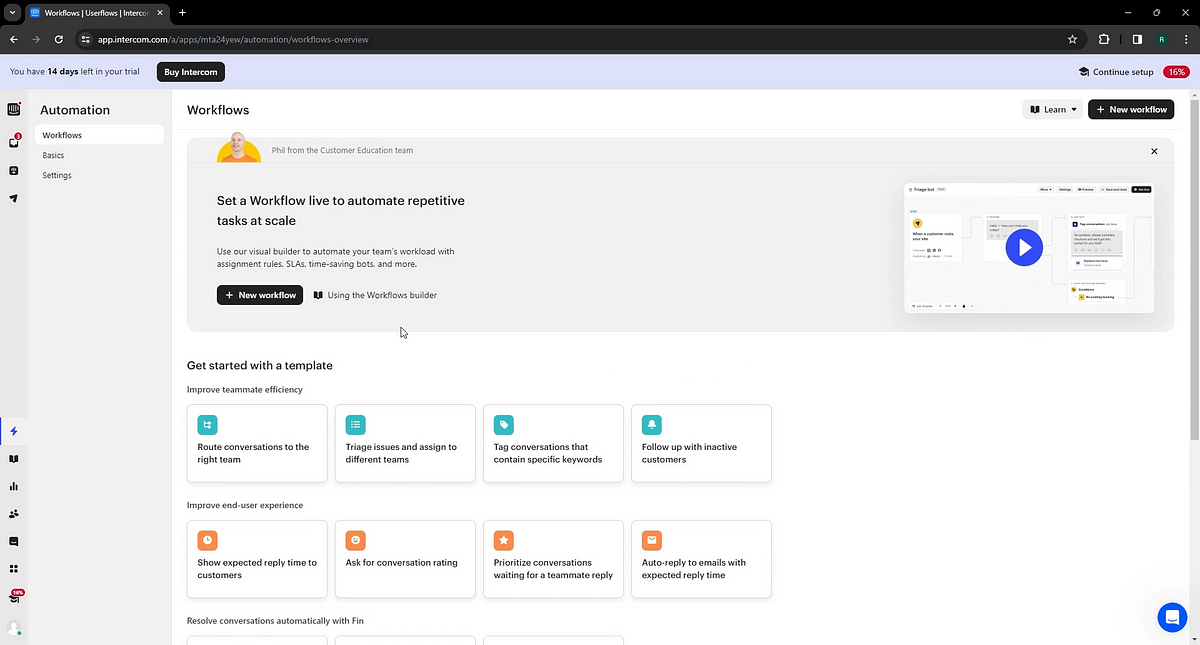Click the Ask for conversation rating smiley icon

tap(355, 540)
